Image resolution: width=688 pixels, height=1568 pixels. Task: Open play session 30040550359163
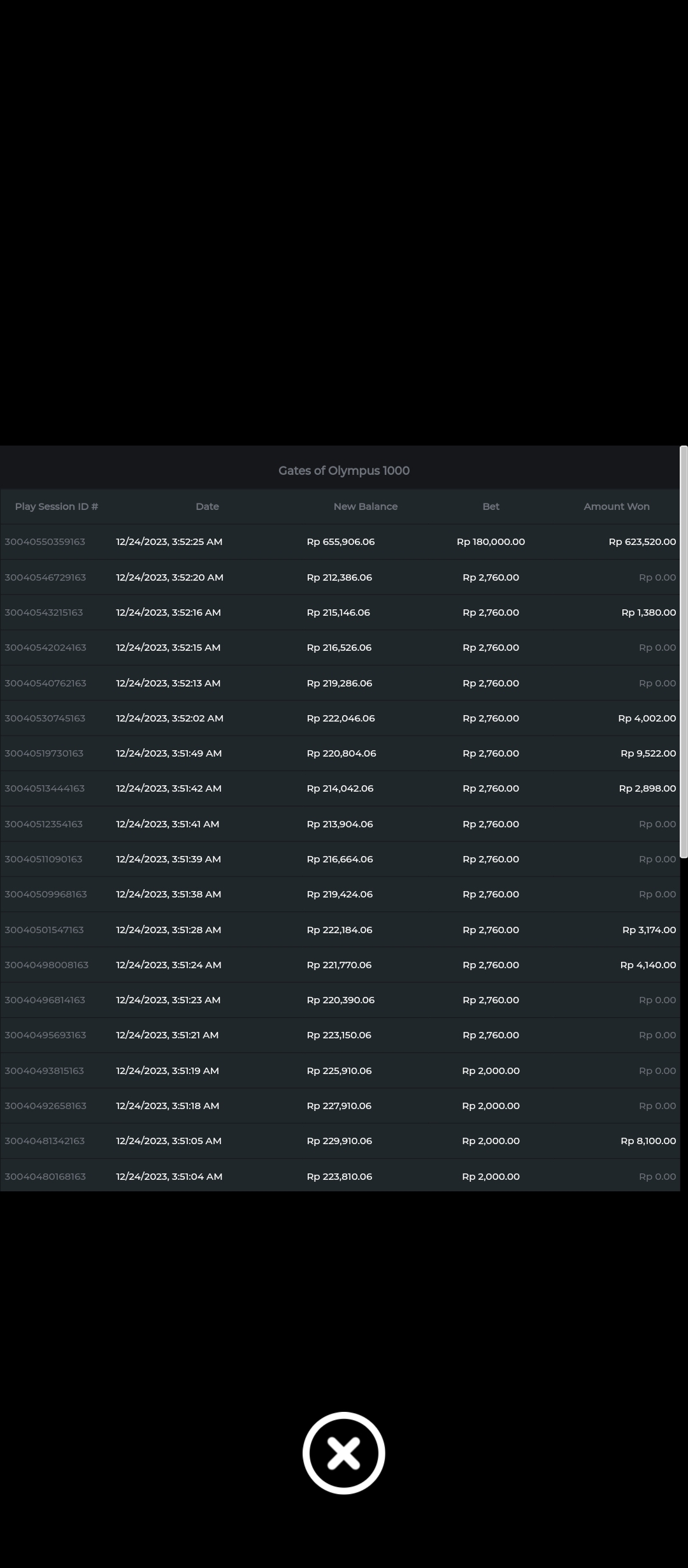click(45, 542)
